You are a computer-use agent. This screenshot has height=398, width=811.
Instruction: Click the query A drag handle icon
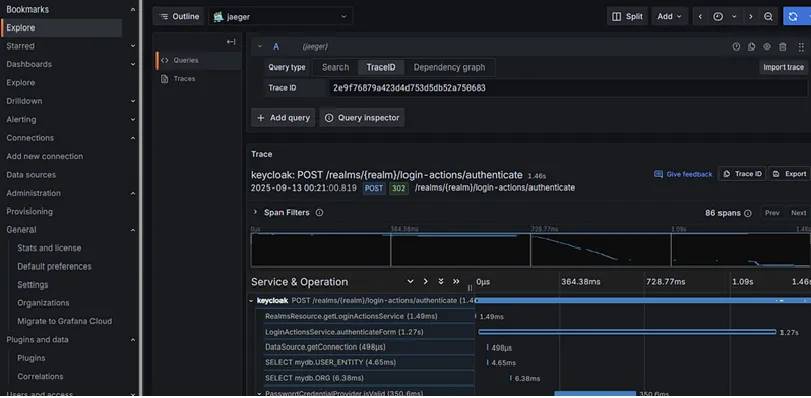[x=801, y=47]
